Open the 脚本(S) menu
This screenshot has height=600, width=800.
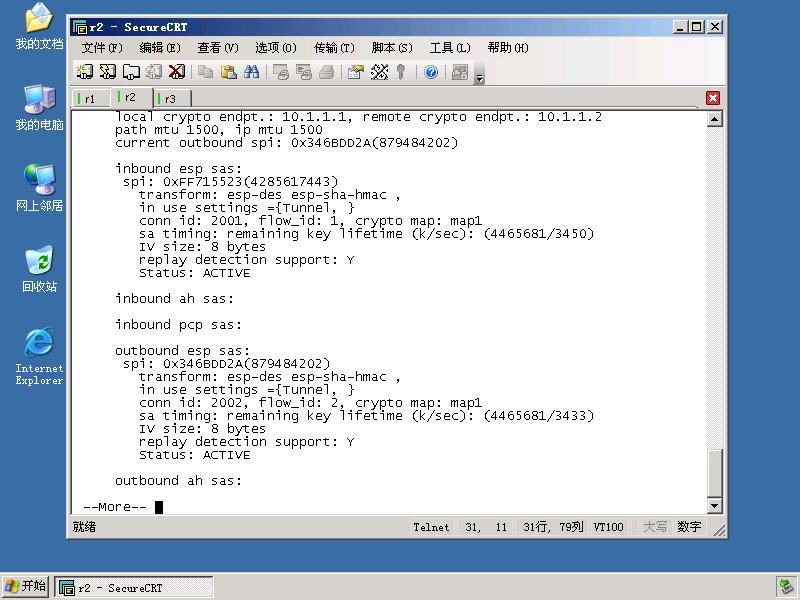click(x=392, y=48)
